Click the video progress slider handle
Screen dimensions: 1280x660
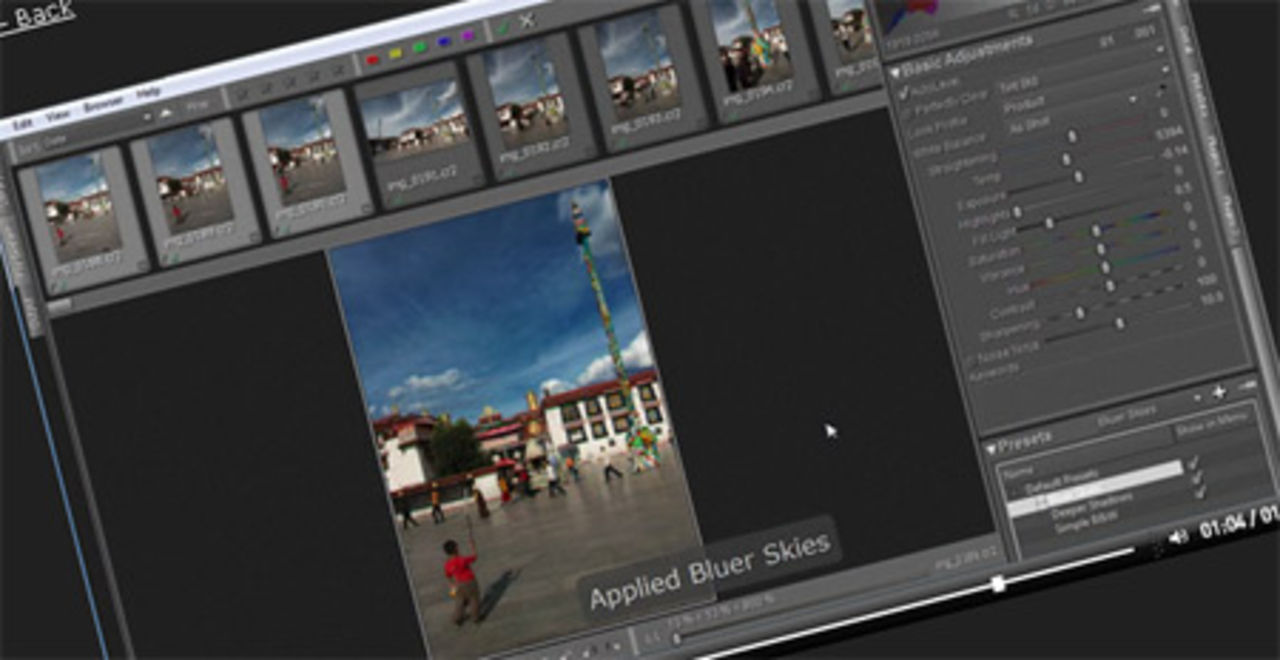997,584
